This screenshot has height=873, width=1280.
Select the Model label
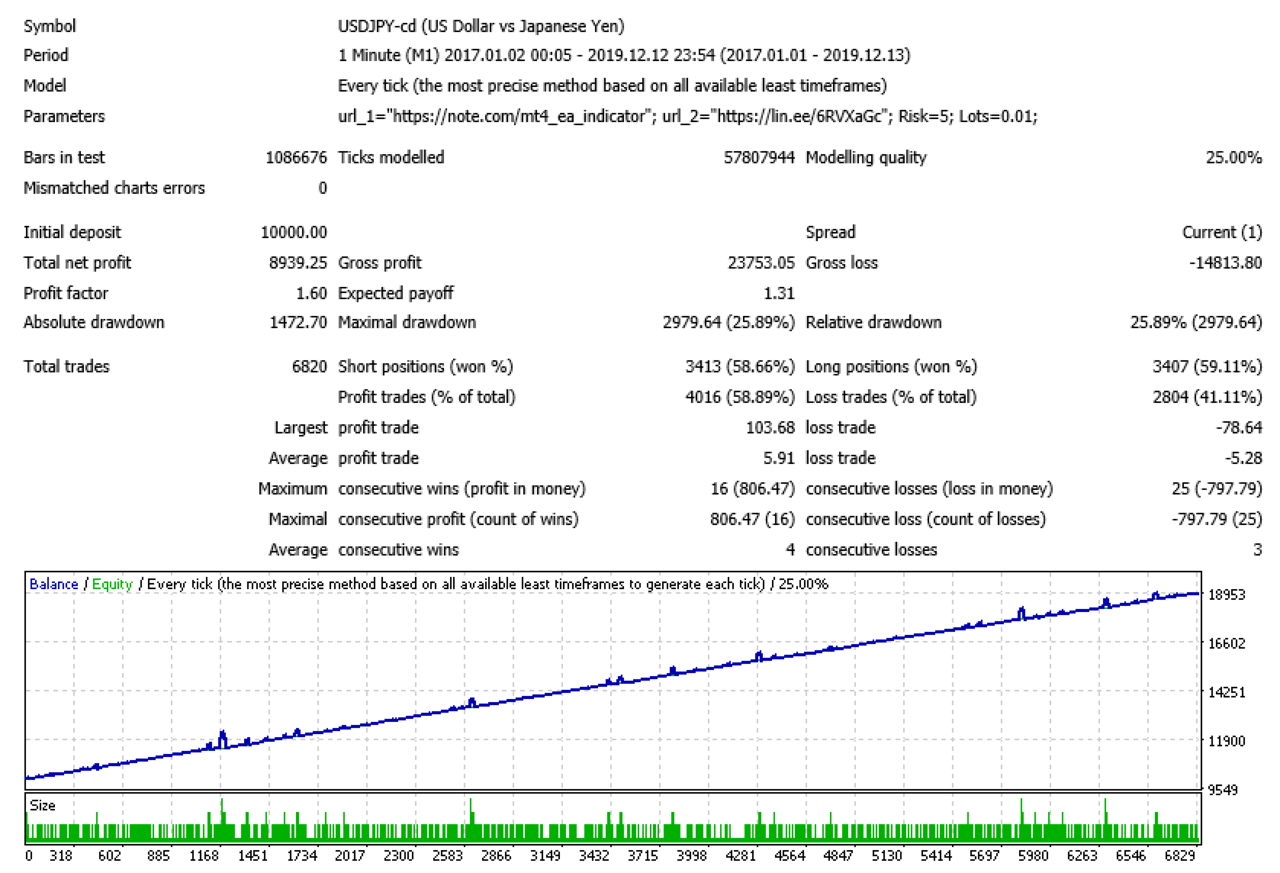pyautogui.click(x=45, y=86)
